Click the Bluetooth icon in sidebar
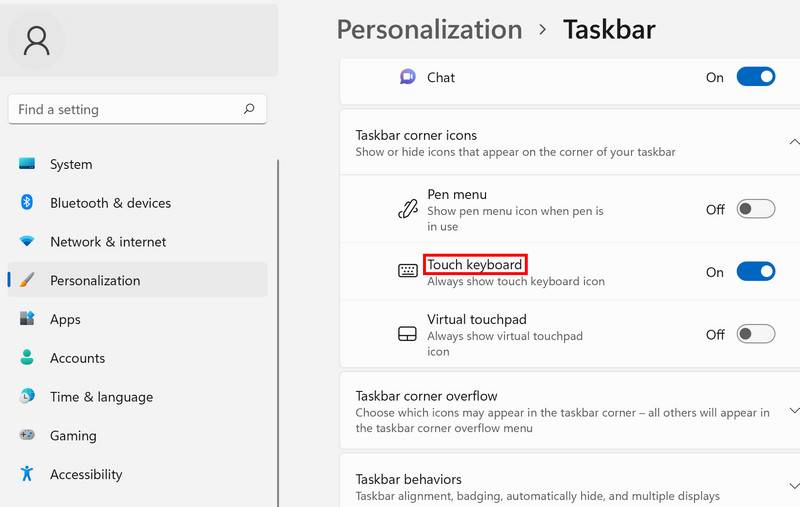 27,202
